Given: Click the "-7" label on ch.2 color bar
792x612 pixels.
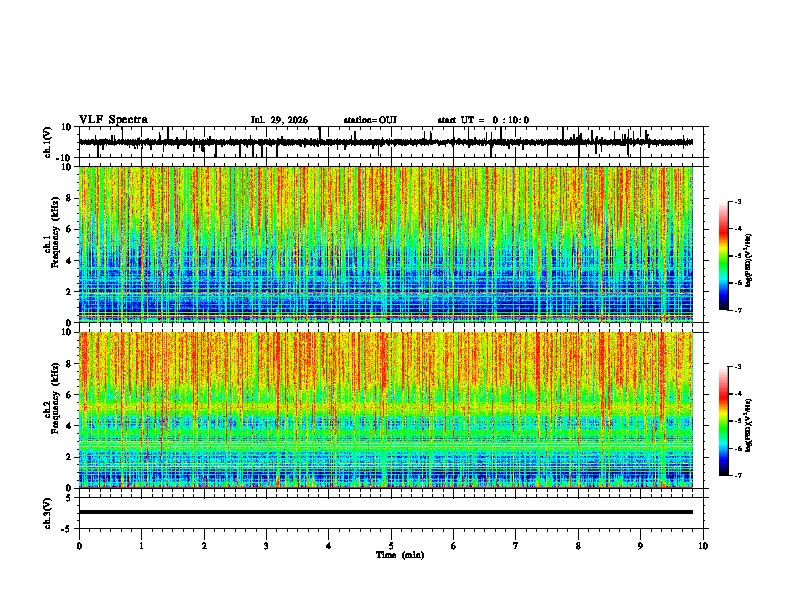Looking at the screenshot, I should (738, 476).
